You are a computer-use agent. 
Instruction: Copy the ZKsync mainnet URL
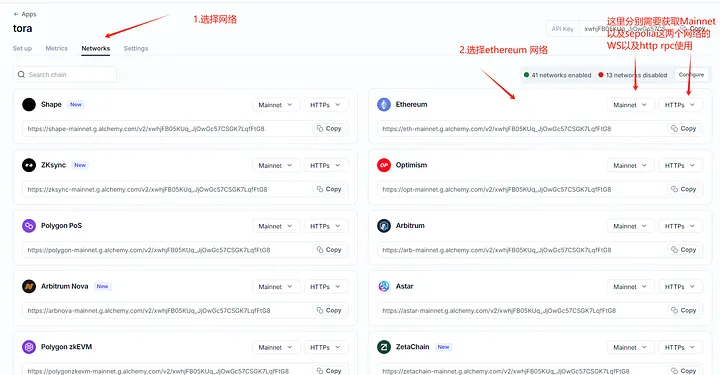pyautogui.click(x=329, y=189)
